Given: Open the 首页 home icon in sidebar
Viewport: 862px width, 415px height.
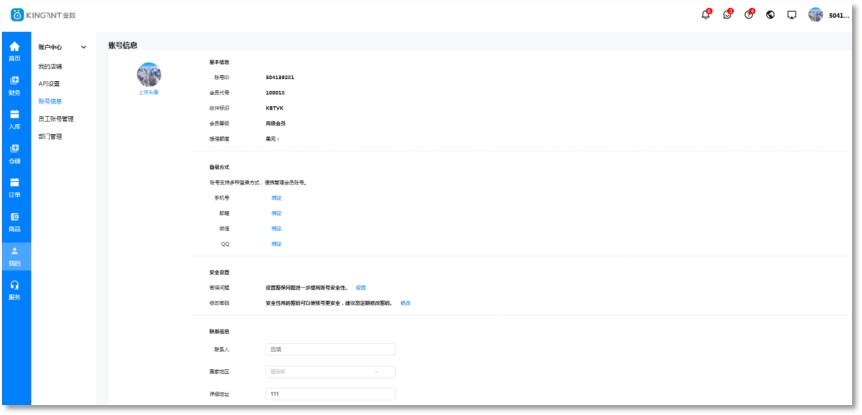Looking at the screenshot, I should 15,51.
